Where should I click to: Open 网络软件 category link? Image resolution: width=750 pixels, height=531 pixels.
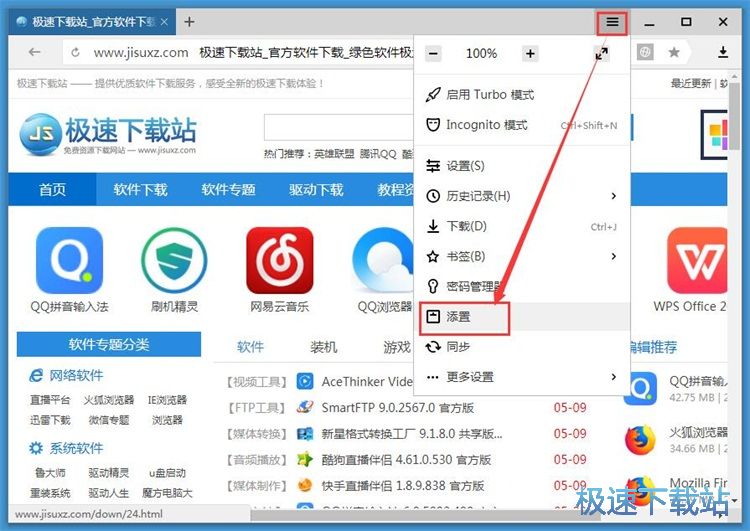click(76, 376)
